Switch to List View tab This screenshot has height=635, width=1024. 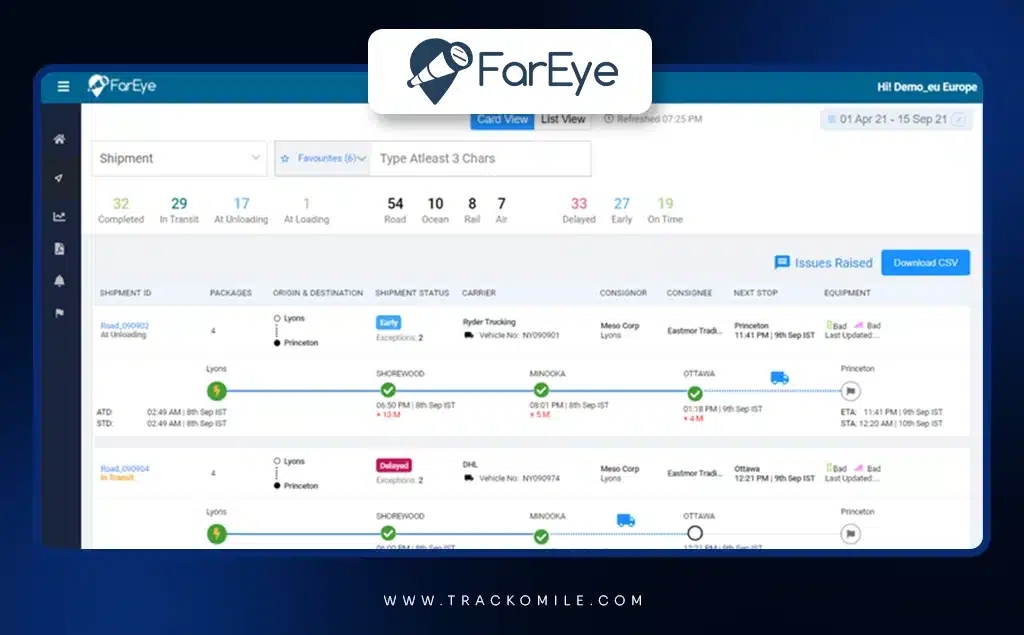[563, 120]
